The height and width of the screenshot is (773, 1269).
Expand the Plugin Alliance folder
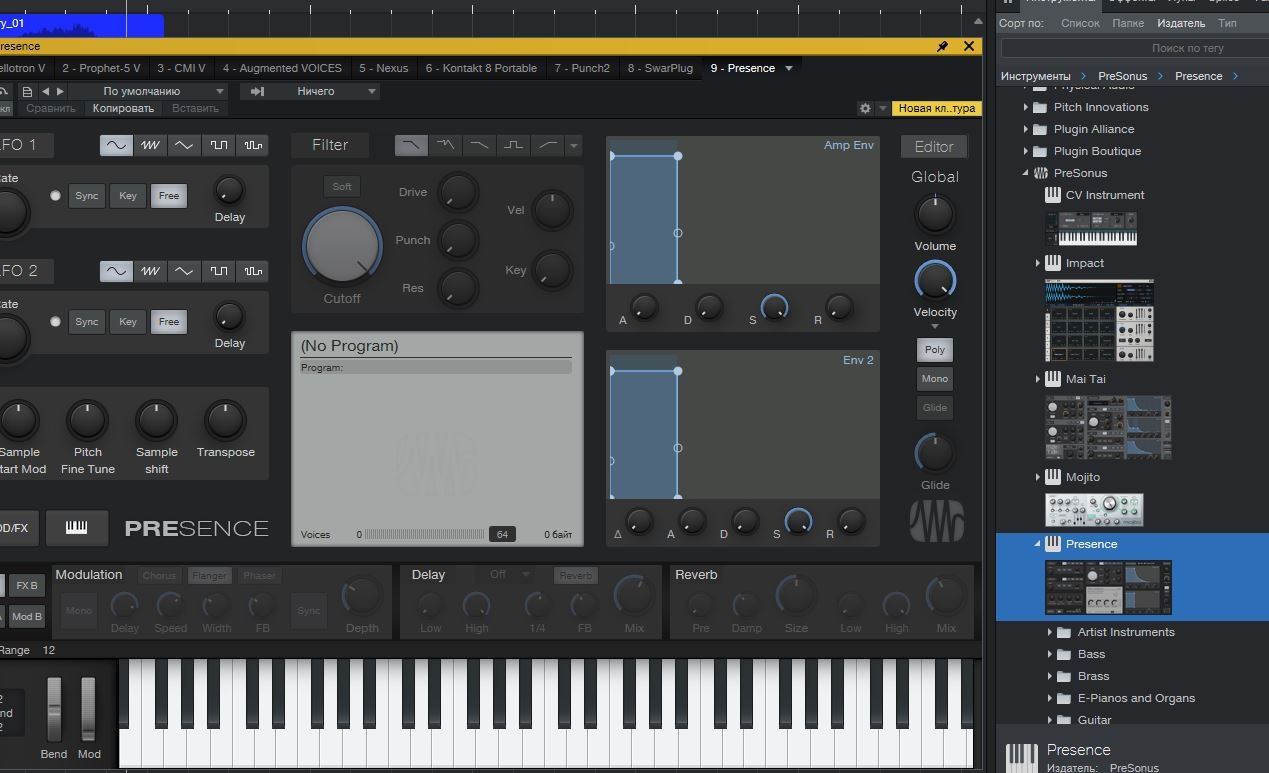1025,129
